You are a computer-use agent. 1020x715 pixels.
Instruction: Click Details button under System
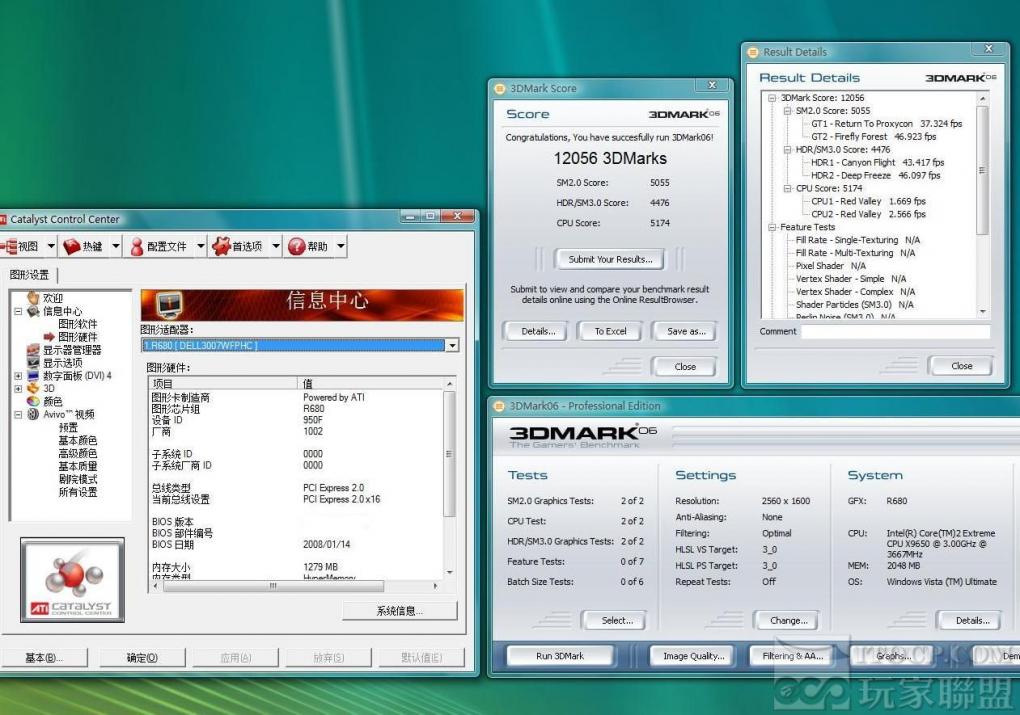click(x=972, y=621)
